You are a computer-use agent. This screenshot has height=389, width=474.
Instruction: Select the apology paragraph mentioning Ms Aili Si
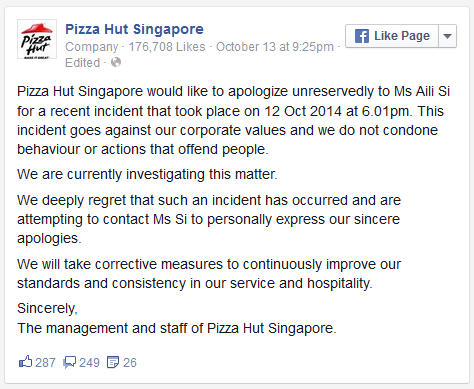coord(233,120)
